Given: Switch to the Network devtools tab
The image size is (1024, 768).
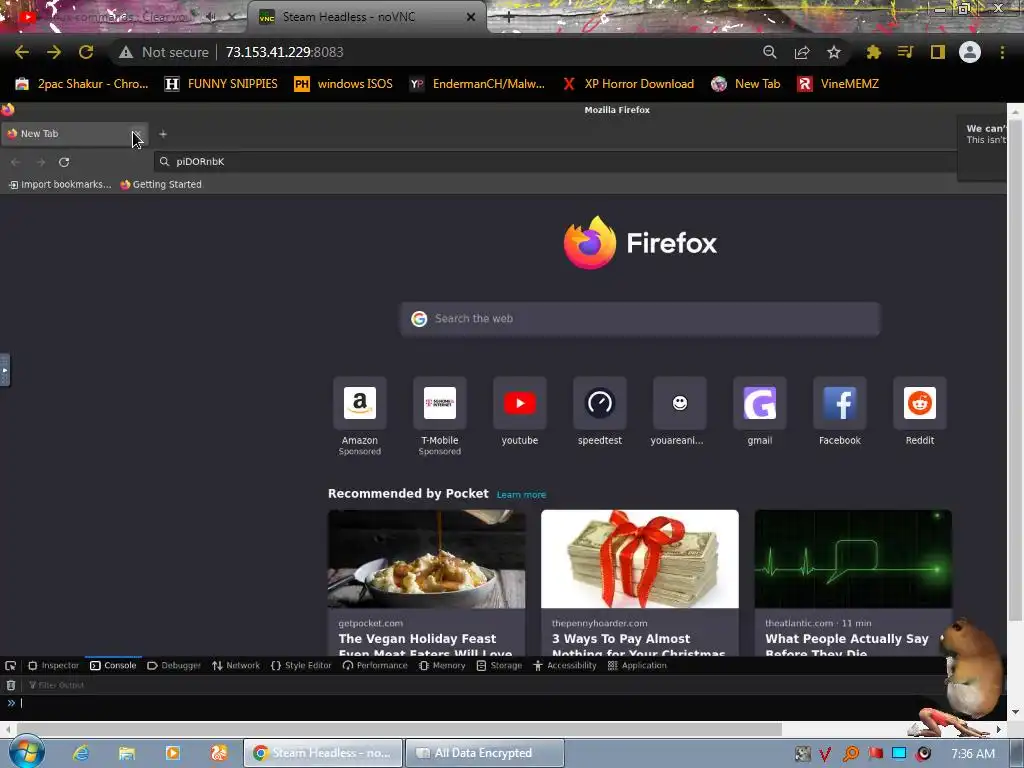Looking at the screenshot, I should [x=236, y=665].
